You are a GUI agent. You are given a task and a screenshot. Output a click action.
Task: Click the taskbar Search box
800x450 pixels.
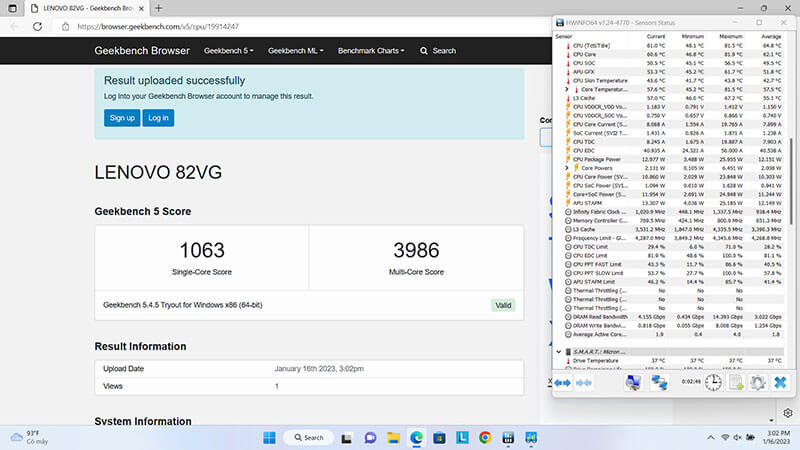coord(309,438)
